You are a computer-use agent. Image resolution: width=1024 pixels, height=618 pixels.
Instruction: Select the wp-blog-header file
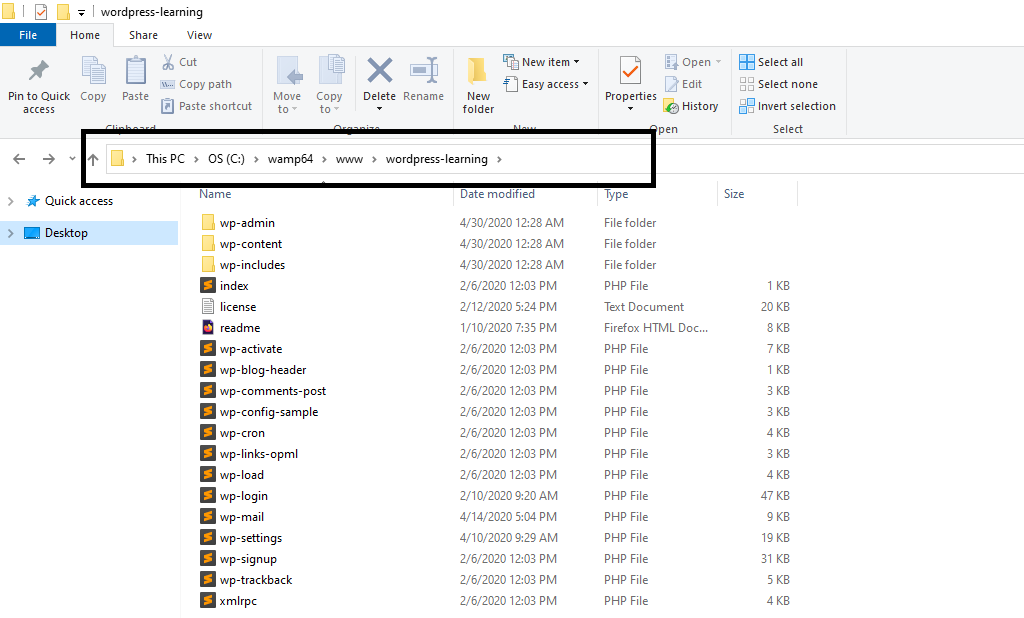[x=263, y=370]
